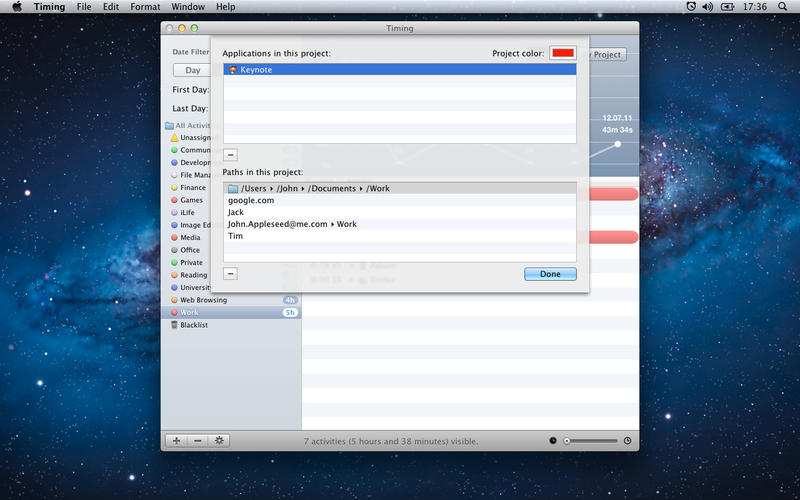Select the iLife project
The image size is (800, 500).
[x=183, y=212]
